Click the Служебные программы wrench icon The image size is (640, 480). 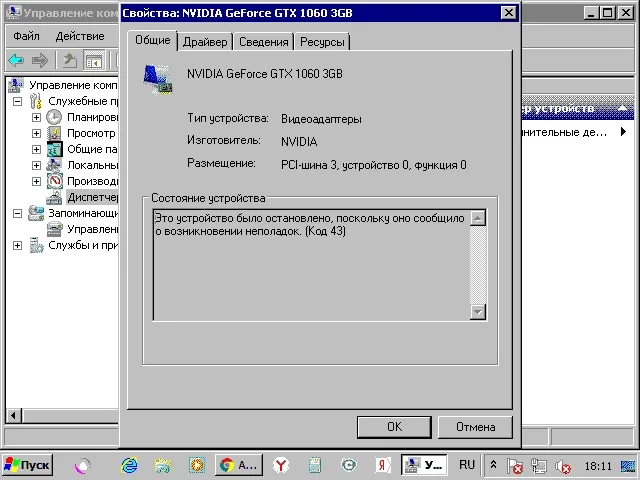tap(36, 101)
